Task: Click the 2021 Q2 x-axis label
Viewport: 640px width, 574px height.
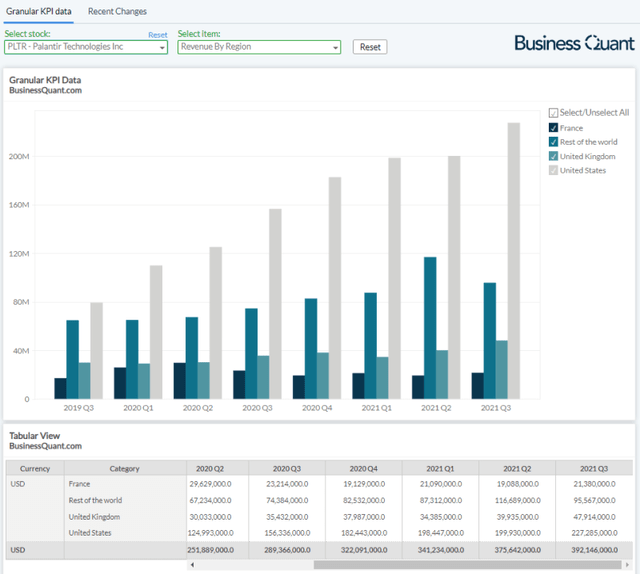Action: point(436,408)
